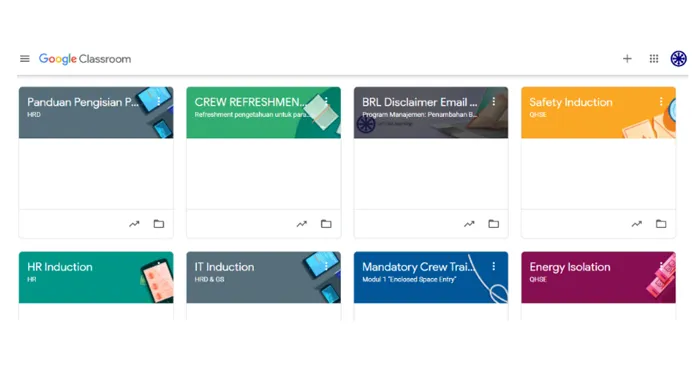
Task: Open Drive folder for Panduan Pengisian class
Action: click(158, 224)
